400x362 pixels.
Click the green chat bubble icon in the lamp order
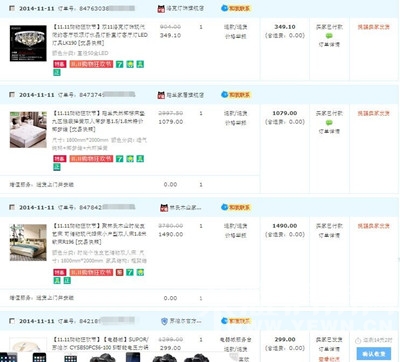click(x=329, y=36)
